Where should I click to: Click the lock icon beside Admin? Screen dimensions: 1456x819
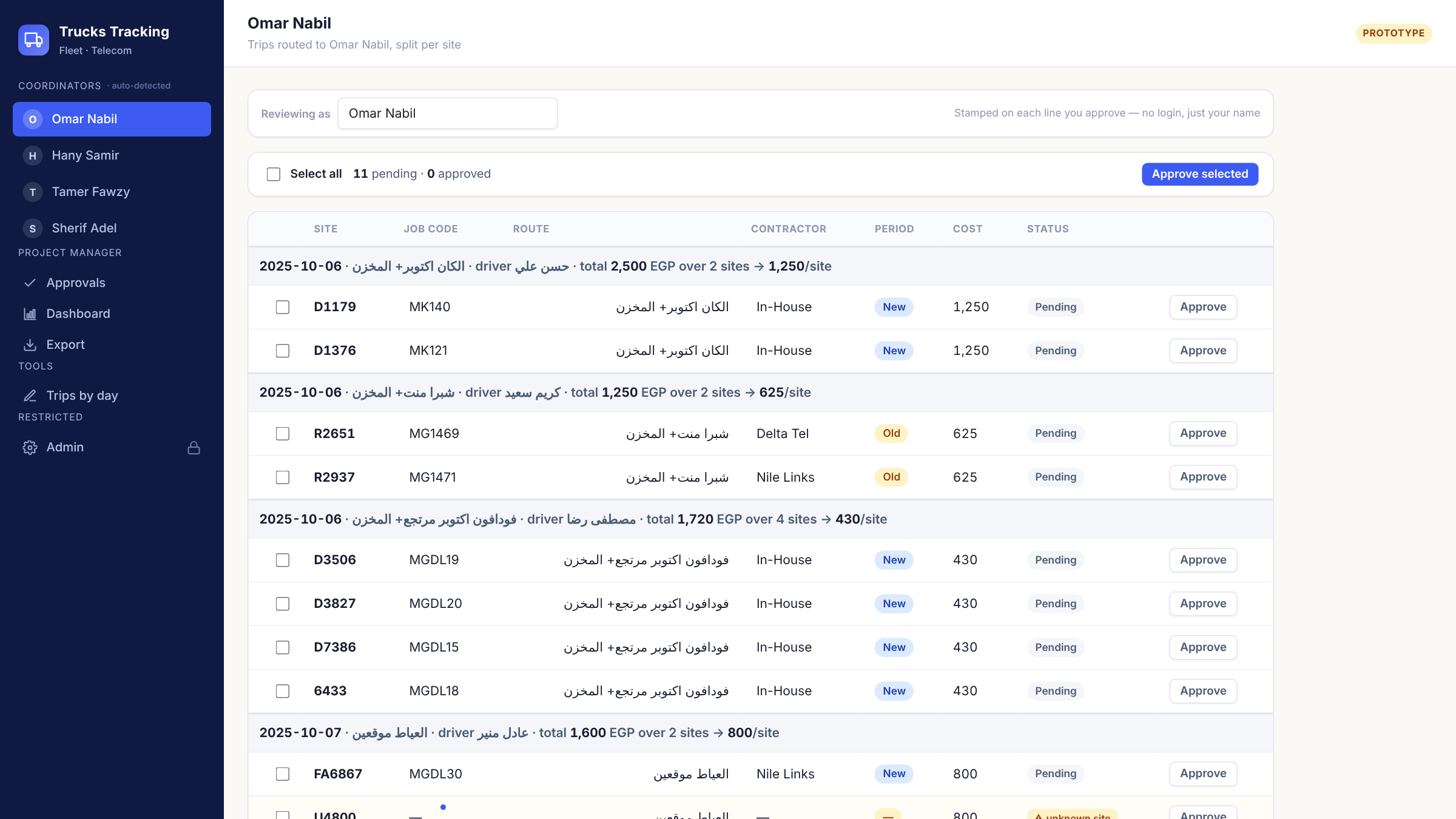194,448
